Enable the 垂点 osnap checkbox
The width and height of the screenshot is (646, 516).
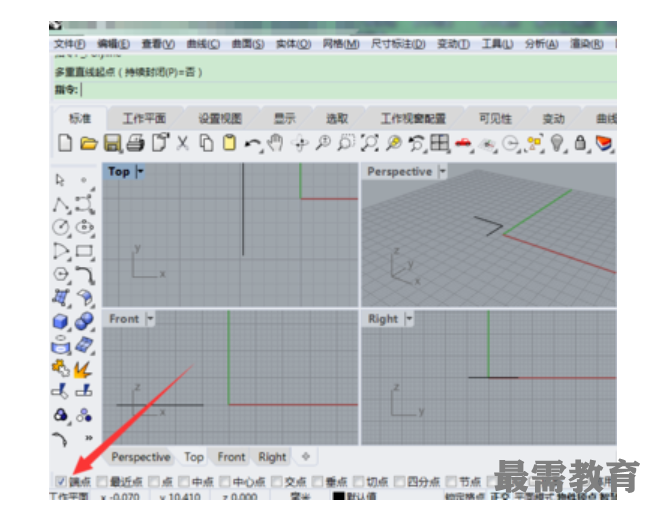coord(317,481)
